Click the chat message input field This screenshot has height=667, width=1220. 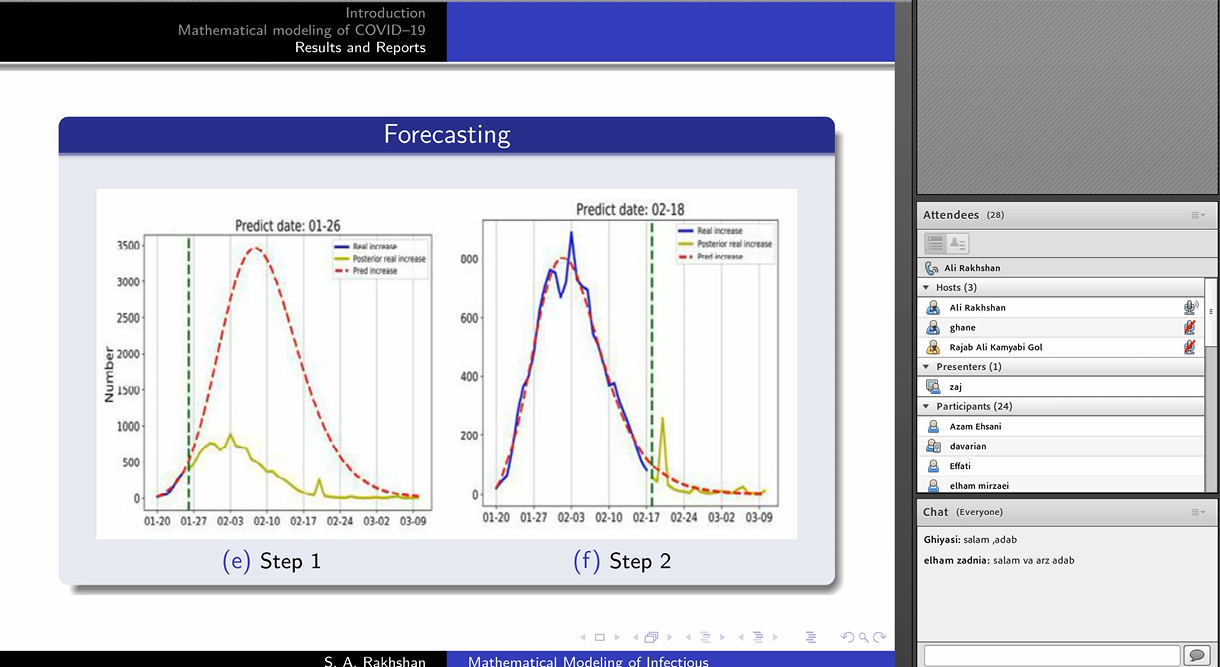1051,655
